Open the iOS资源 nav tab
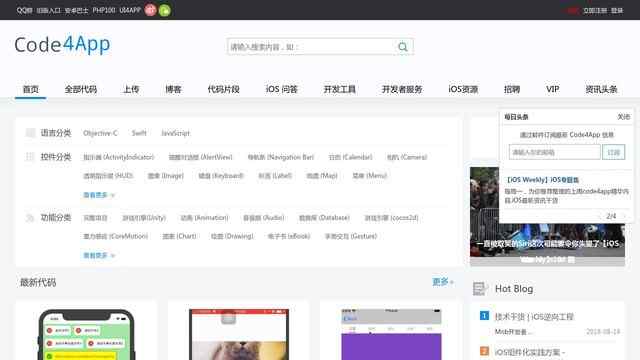Screen dimensions: 640x360 (x=463, y=89)
